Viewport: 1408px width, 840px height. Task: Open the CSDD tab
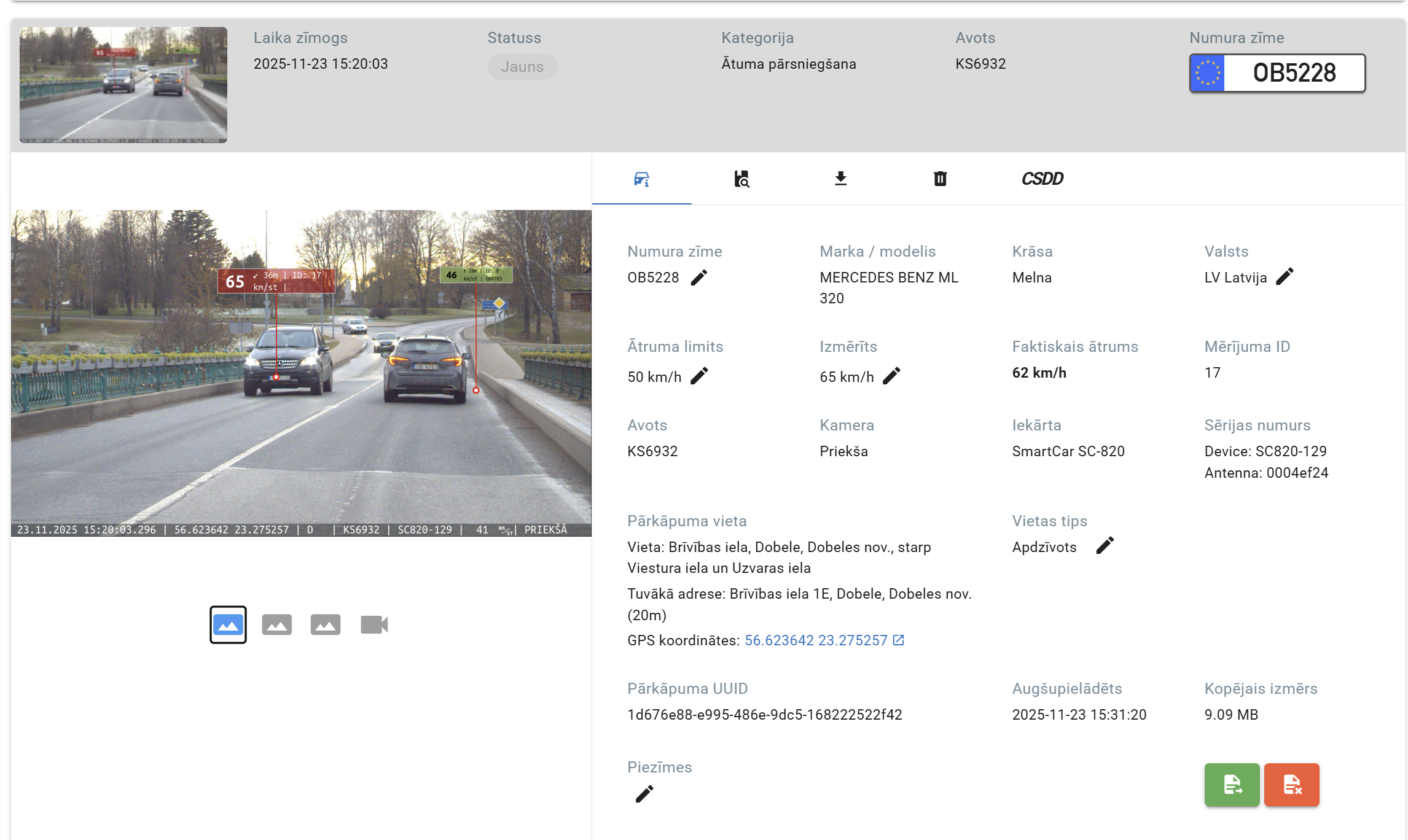[x=1042, y=179]
